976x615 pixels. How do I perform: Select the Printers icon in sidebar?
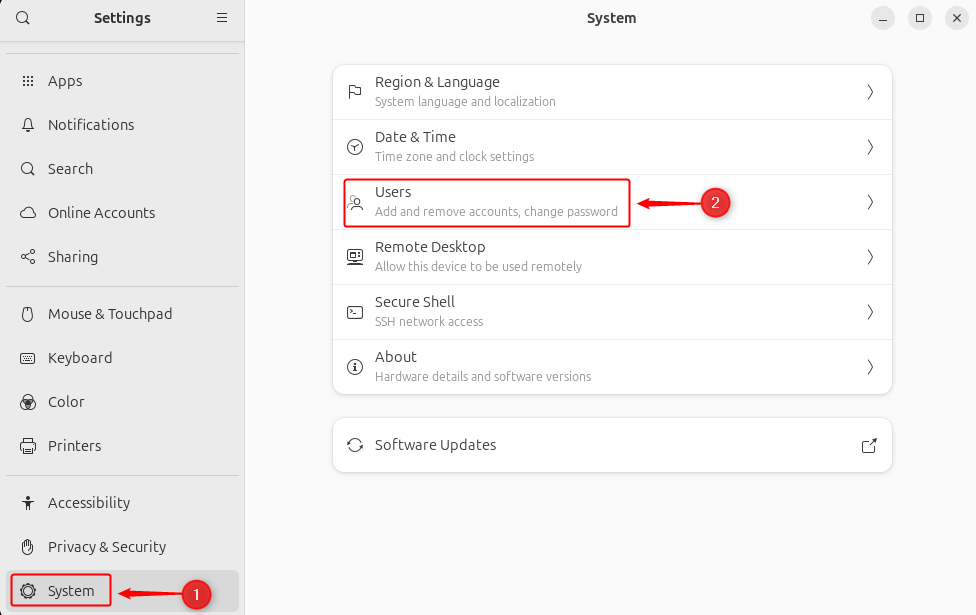point(27,446)
